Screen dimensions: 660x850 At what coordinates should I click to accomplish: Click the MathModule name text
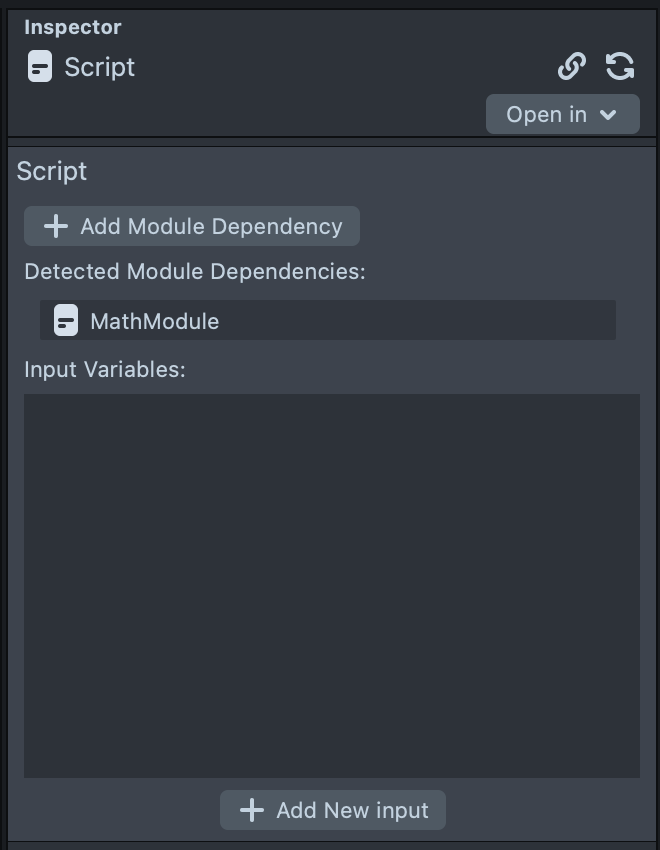154,321
